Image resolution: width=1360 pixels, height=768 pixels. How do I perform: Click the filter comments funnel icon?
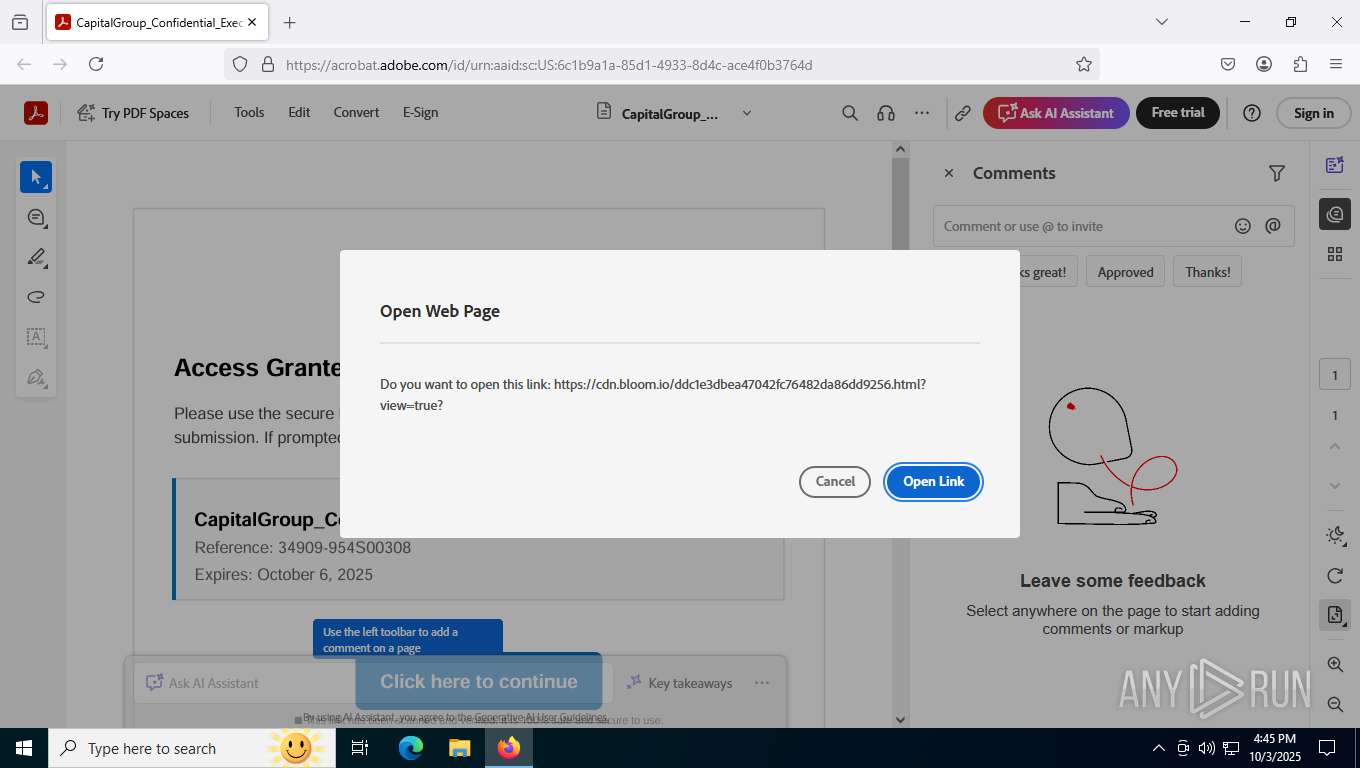tap(1276, 173)
